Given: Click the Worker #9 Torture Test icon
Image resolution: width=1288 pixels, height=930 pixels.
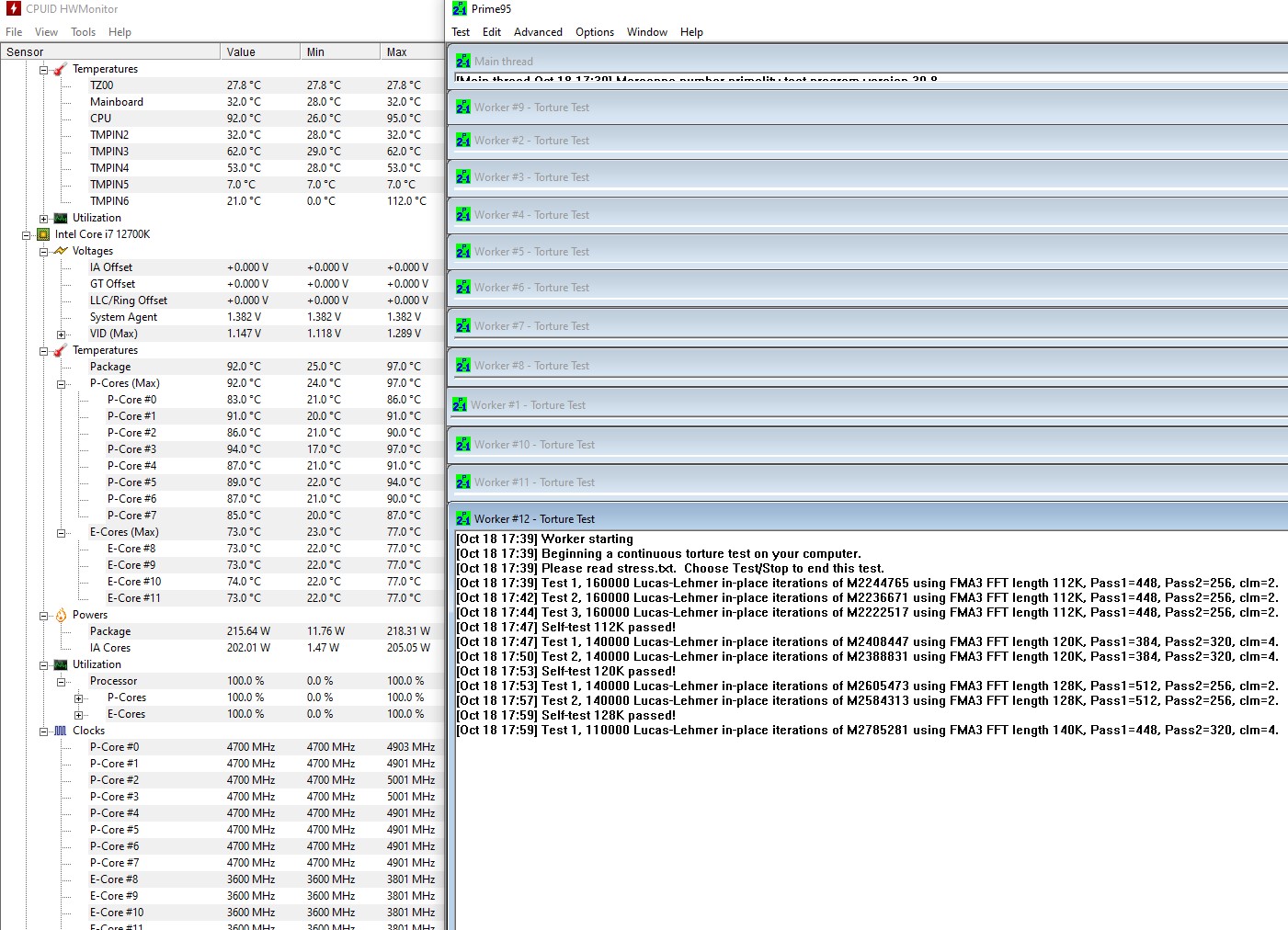Looking at the screenshot, I should click(463, 108).
